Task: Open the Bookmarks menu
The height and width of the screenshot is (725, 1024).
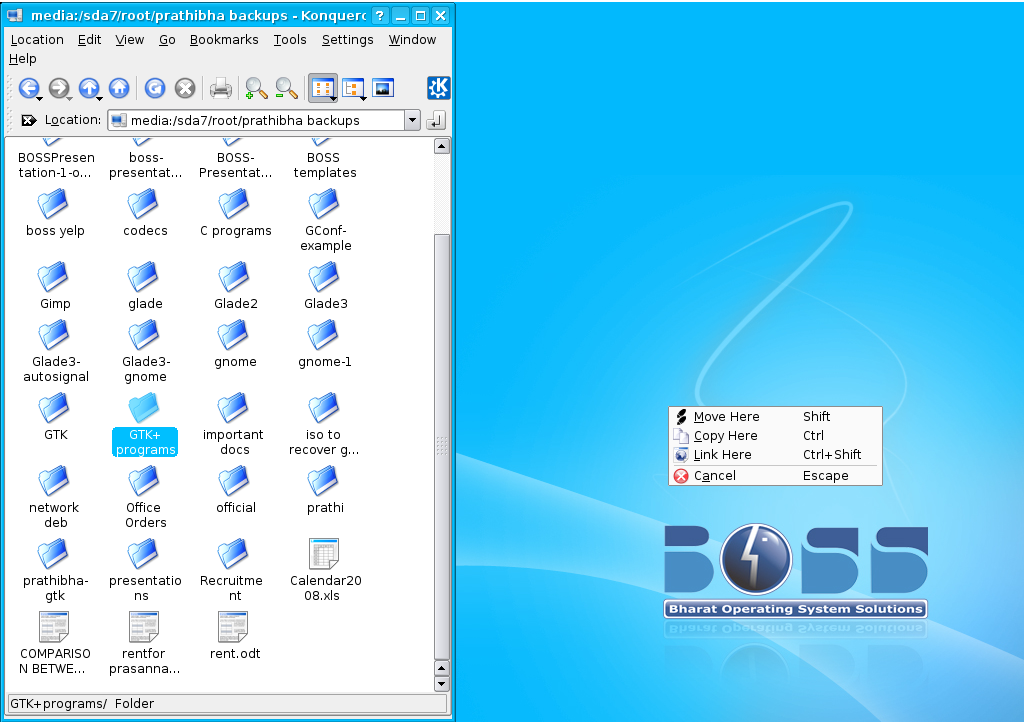Action: click(224, 40)
